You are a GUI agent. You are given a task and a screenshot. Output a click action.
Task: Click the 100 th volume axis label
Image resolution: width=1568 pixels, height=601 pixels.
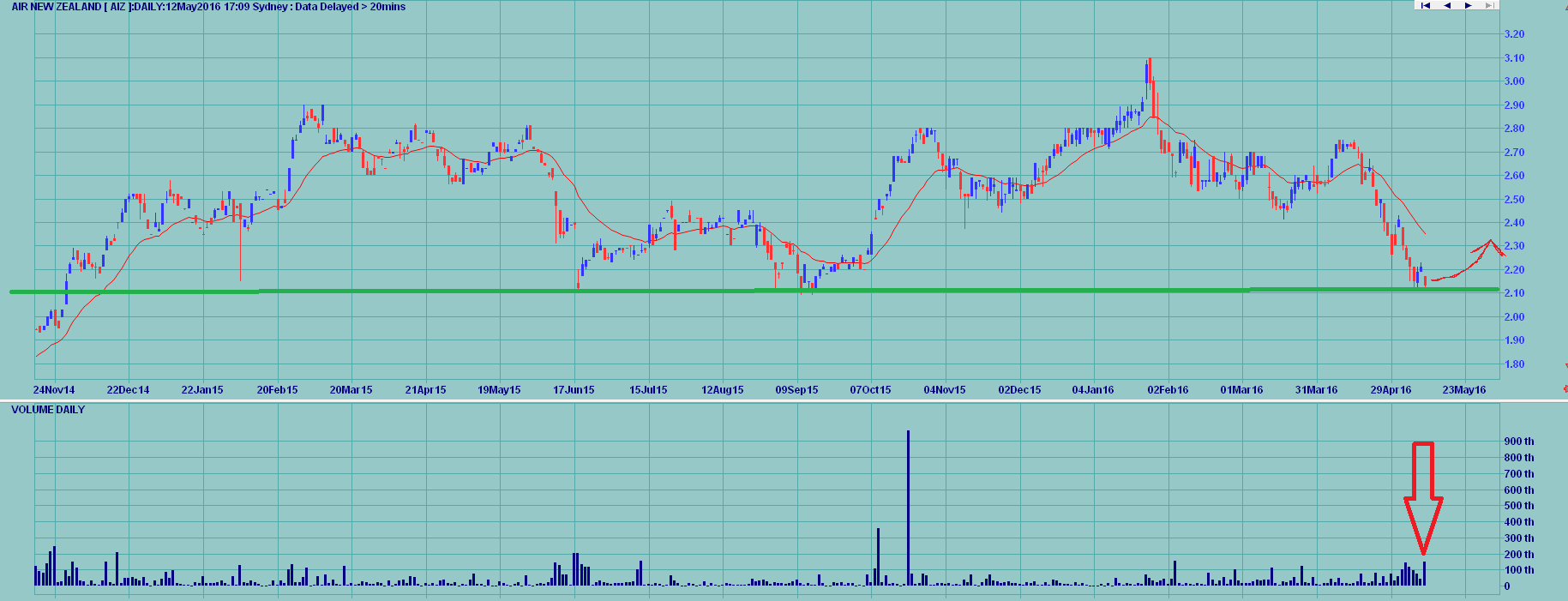click(1519, 570)
